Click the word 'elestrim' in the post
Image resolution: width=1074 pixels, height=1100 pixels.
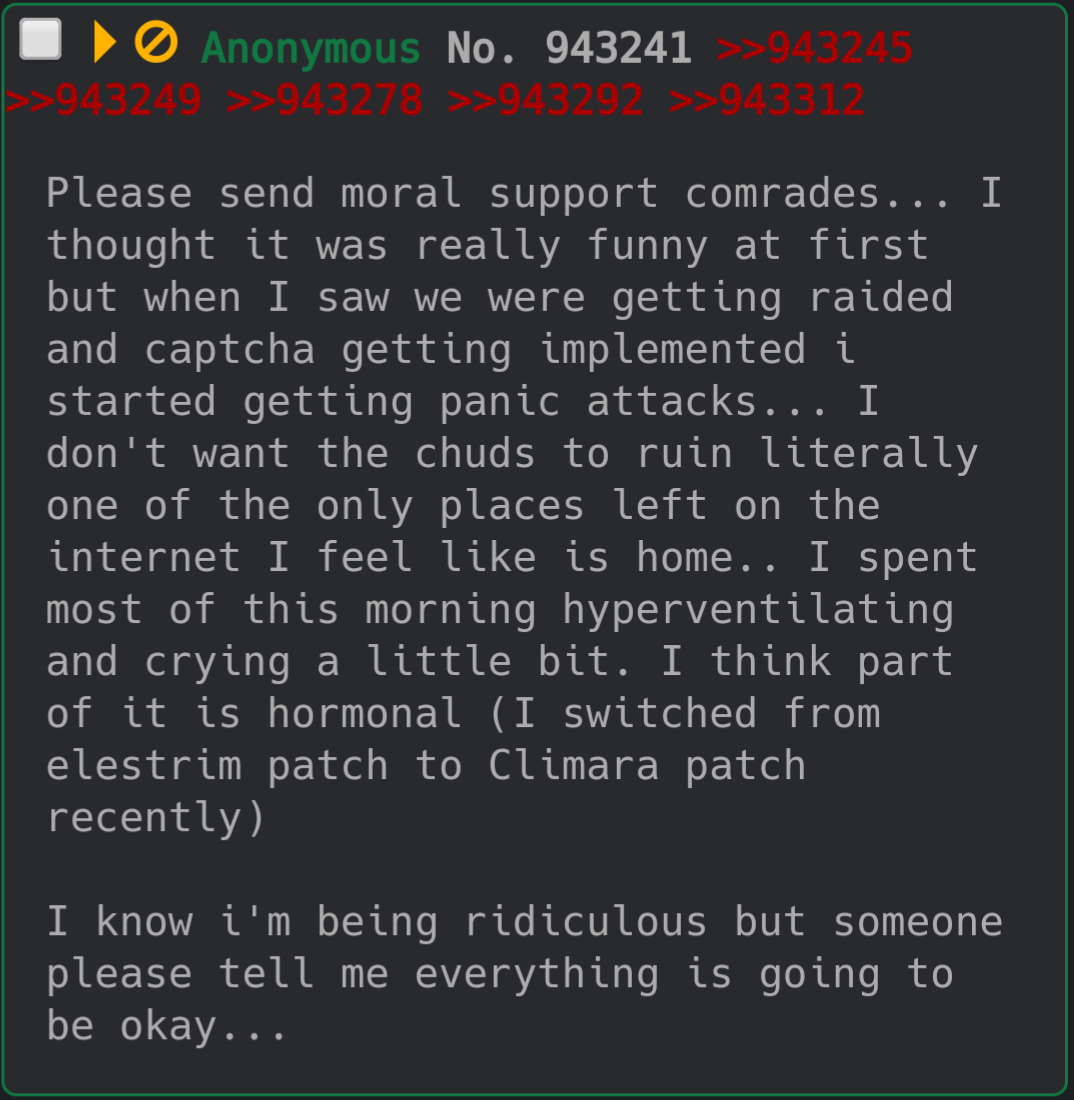click(144, 765)
